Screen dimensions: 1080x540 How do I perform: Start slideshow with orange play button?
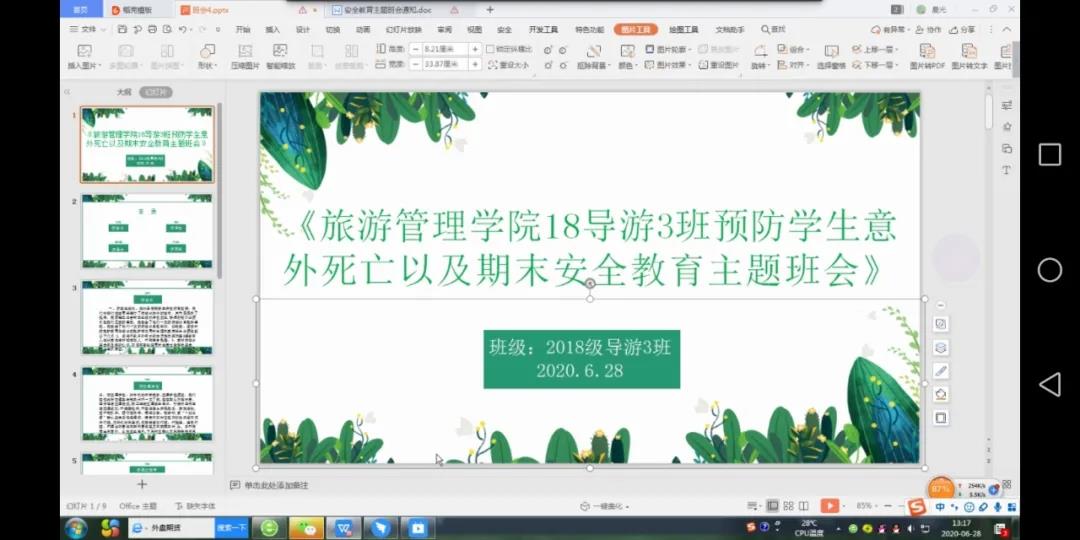[x=829, y=506]
